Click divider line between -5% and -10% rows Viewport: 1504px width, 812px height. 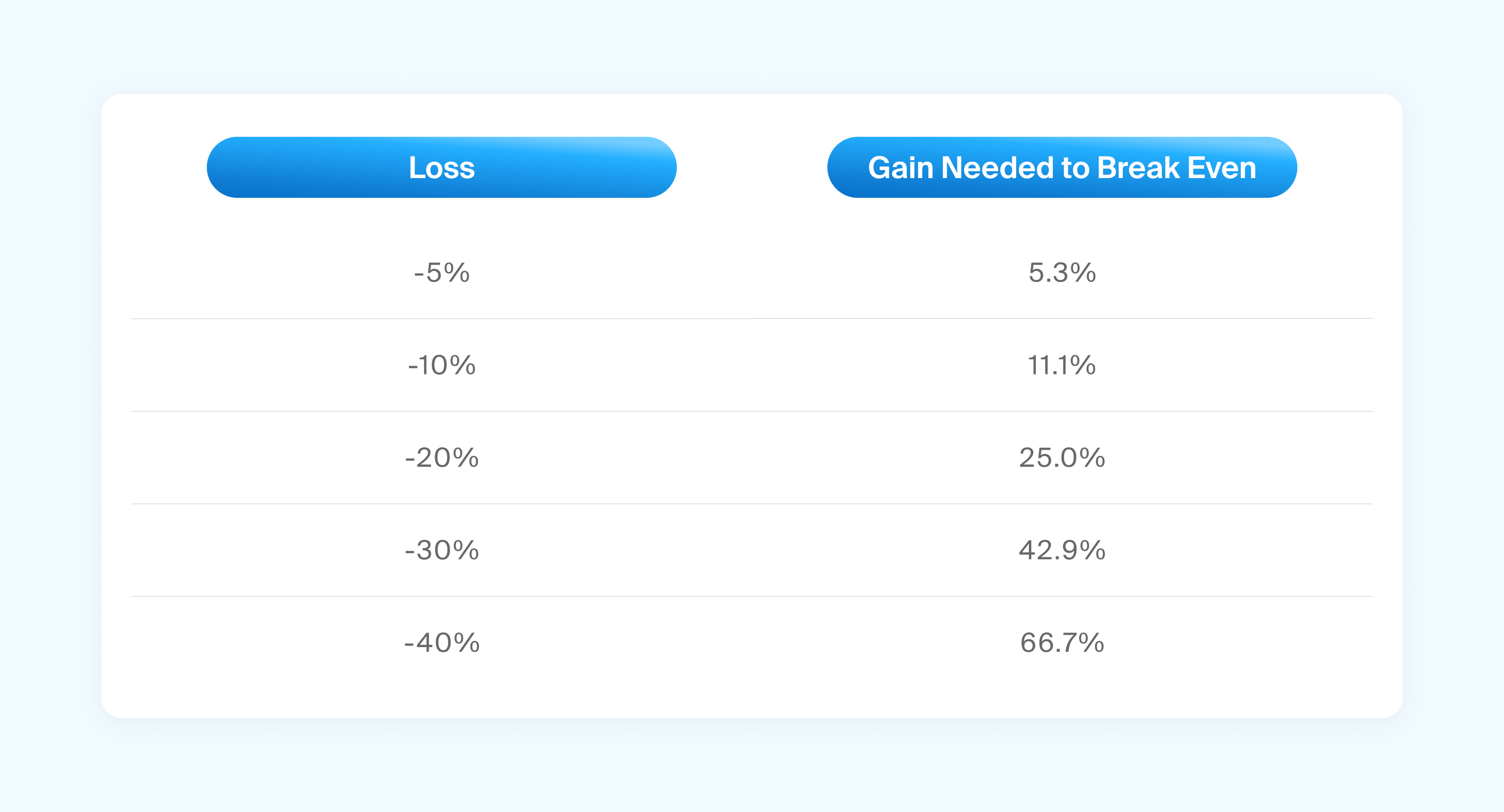pos(752,319)
